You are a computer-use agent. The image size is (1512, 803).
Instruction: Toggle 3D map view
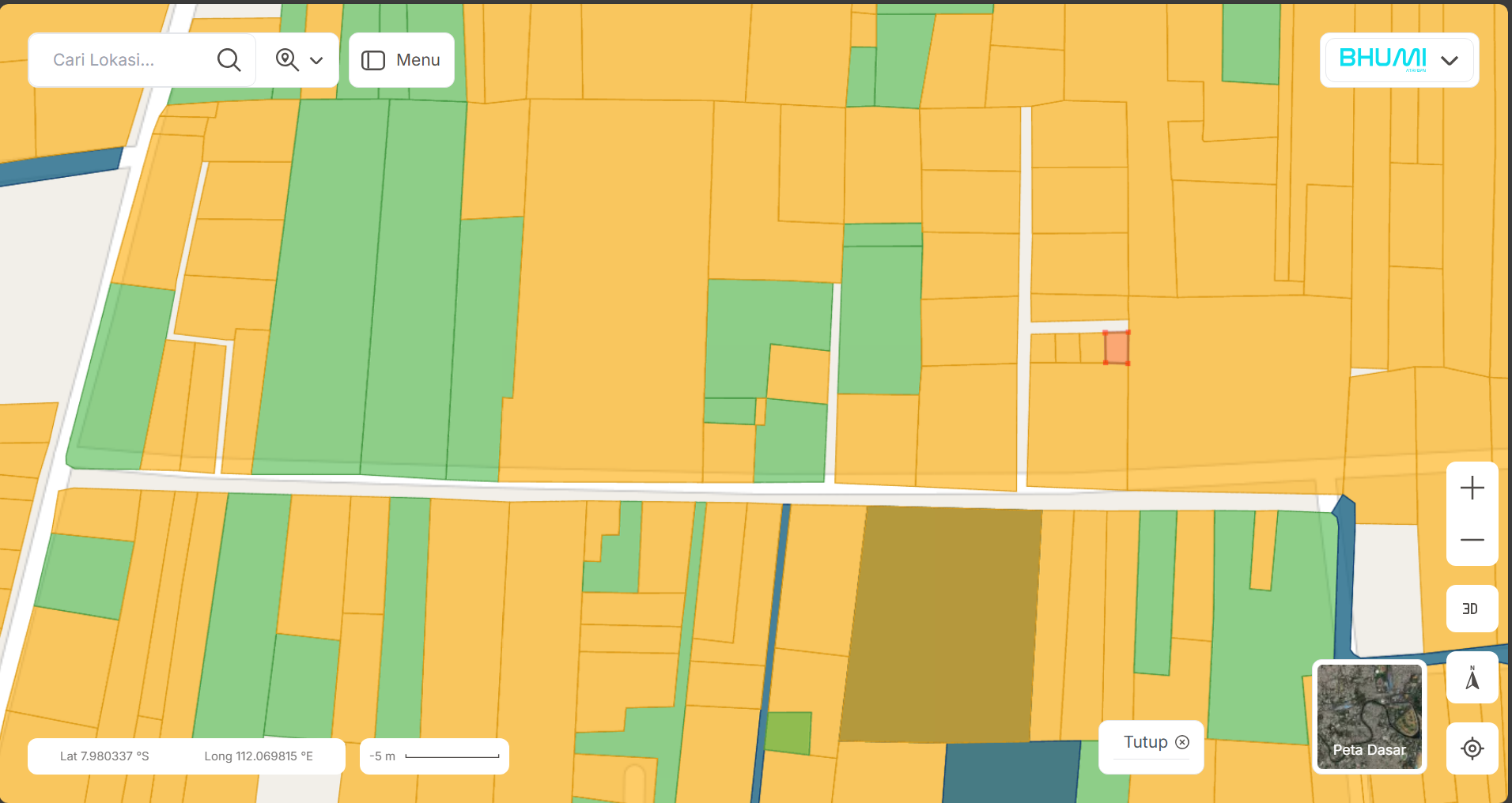pos(1471,609)
